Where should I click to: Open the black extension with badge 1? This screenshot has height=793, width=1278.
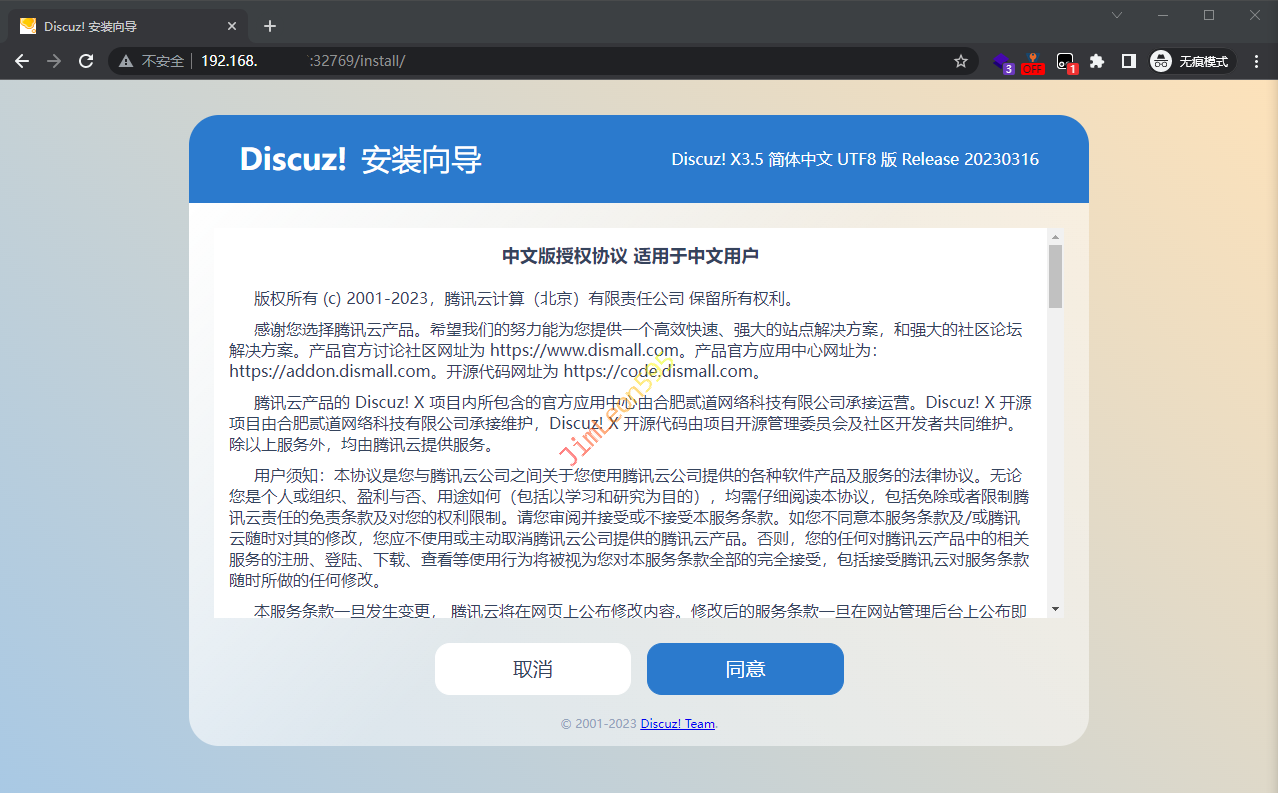1066,62
